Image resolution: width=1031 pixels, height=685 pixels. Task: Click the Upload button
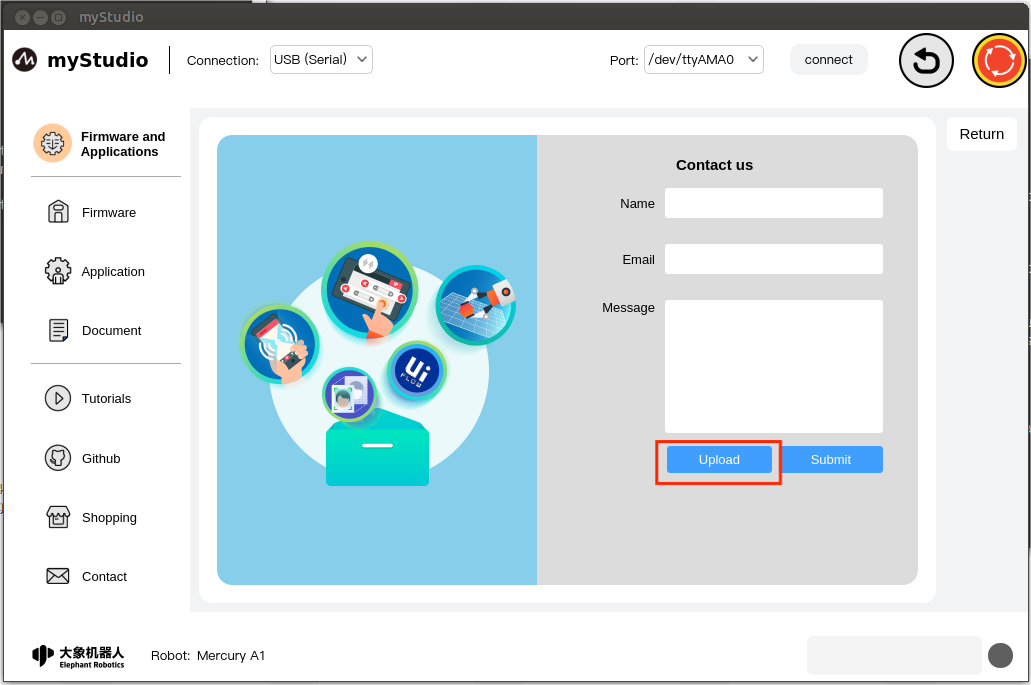[x=719, y=460]
